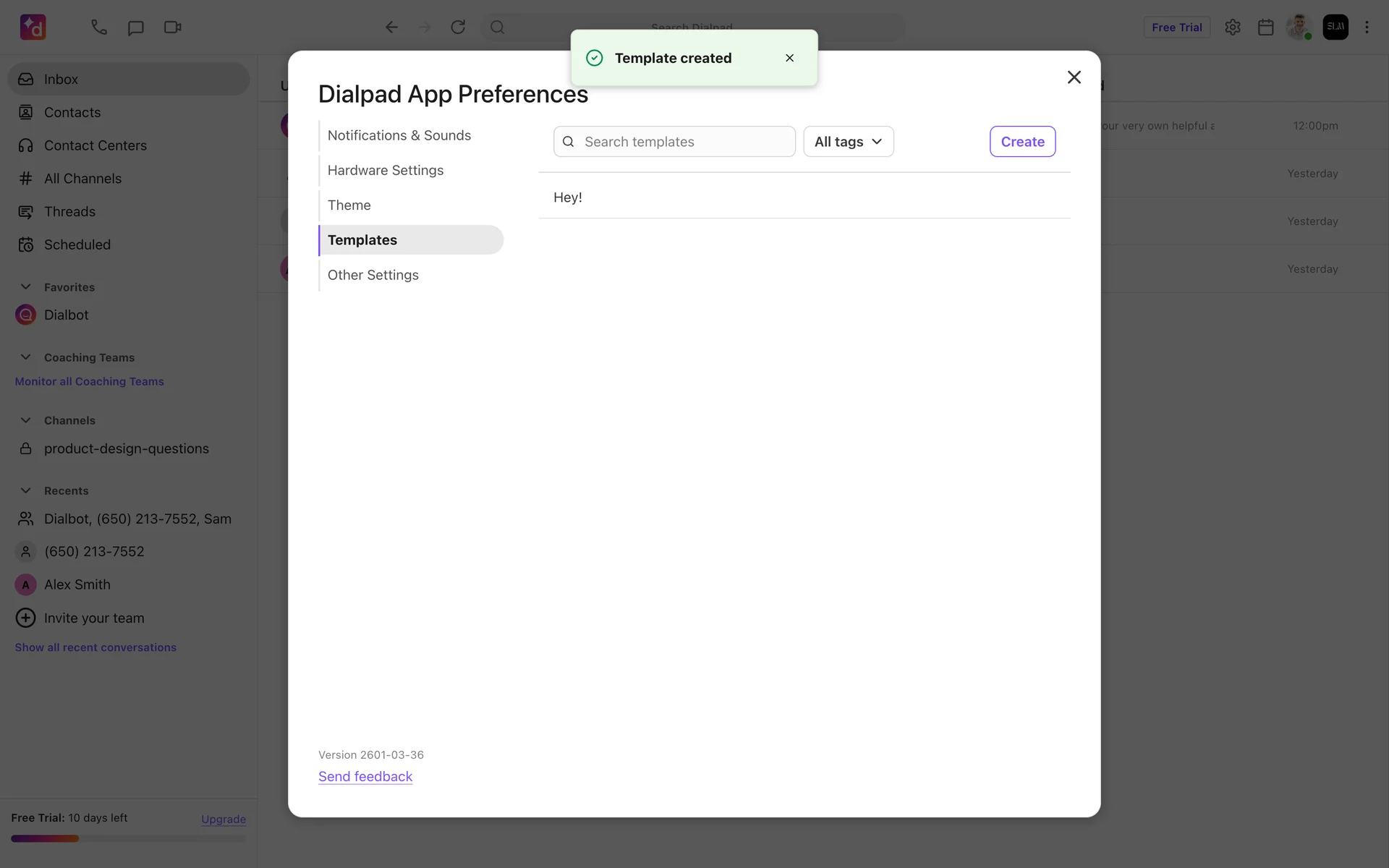Switch to Notifications & Sounds tab
1389x868 pixels.
coord(399,135)
